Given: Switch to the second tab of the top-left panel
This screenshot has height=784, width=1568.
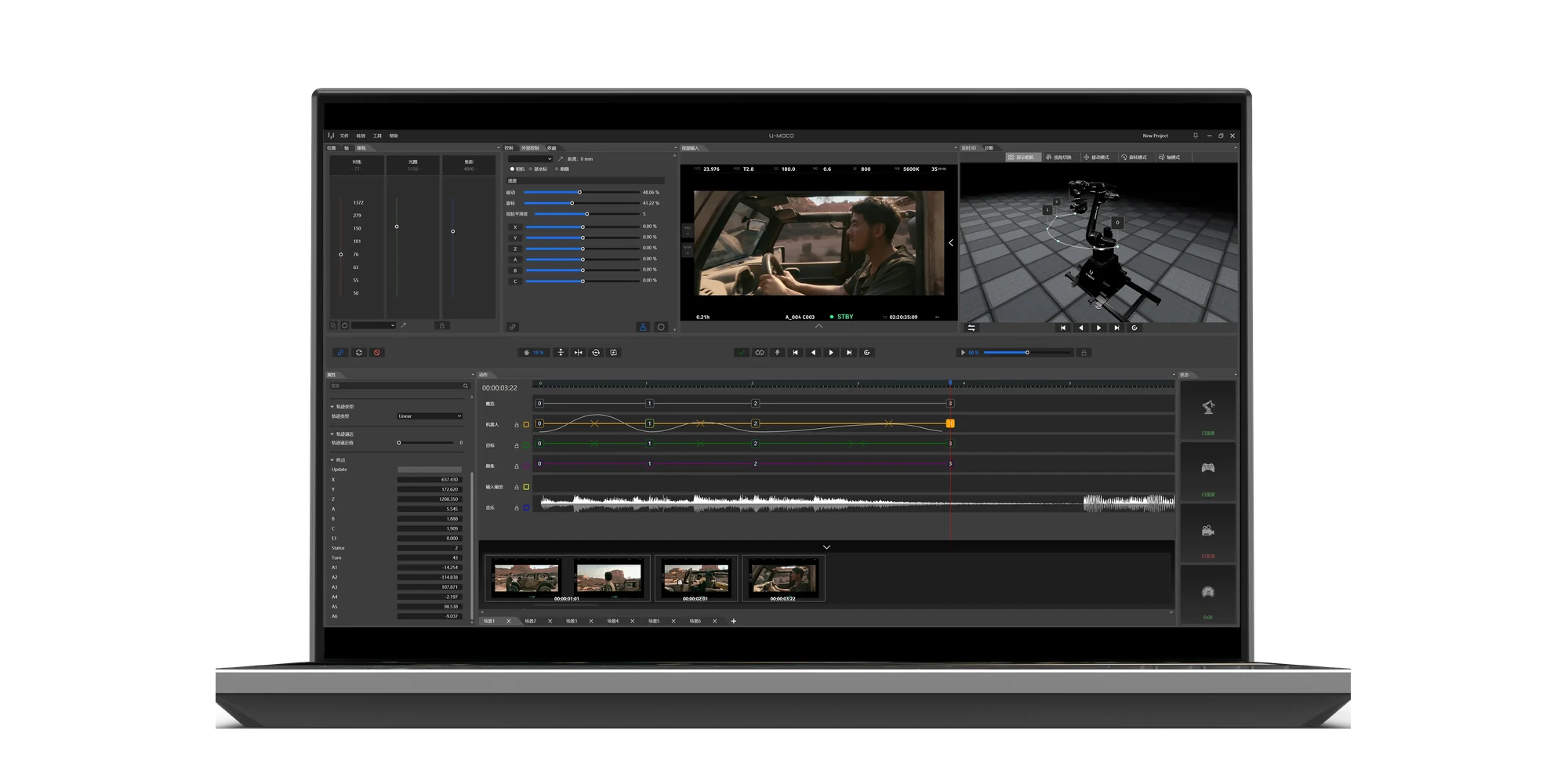Looking at the screenshot, I should tap(347, 148).
